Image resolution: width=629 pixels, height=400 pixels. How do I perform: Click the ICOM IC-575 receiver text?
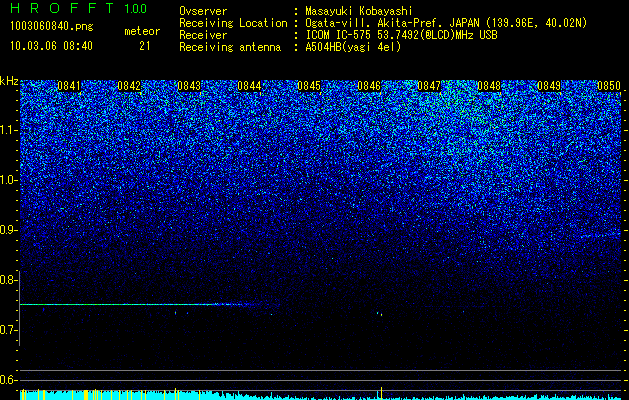401,35
